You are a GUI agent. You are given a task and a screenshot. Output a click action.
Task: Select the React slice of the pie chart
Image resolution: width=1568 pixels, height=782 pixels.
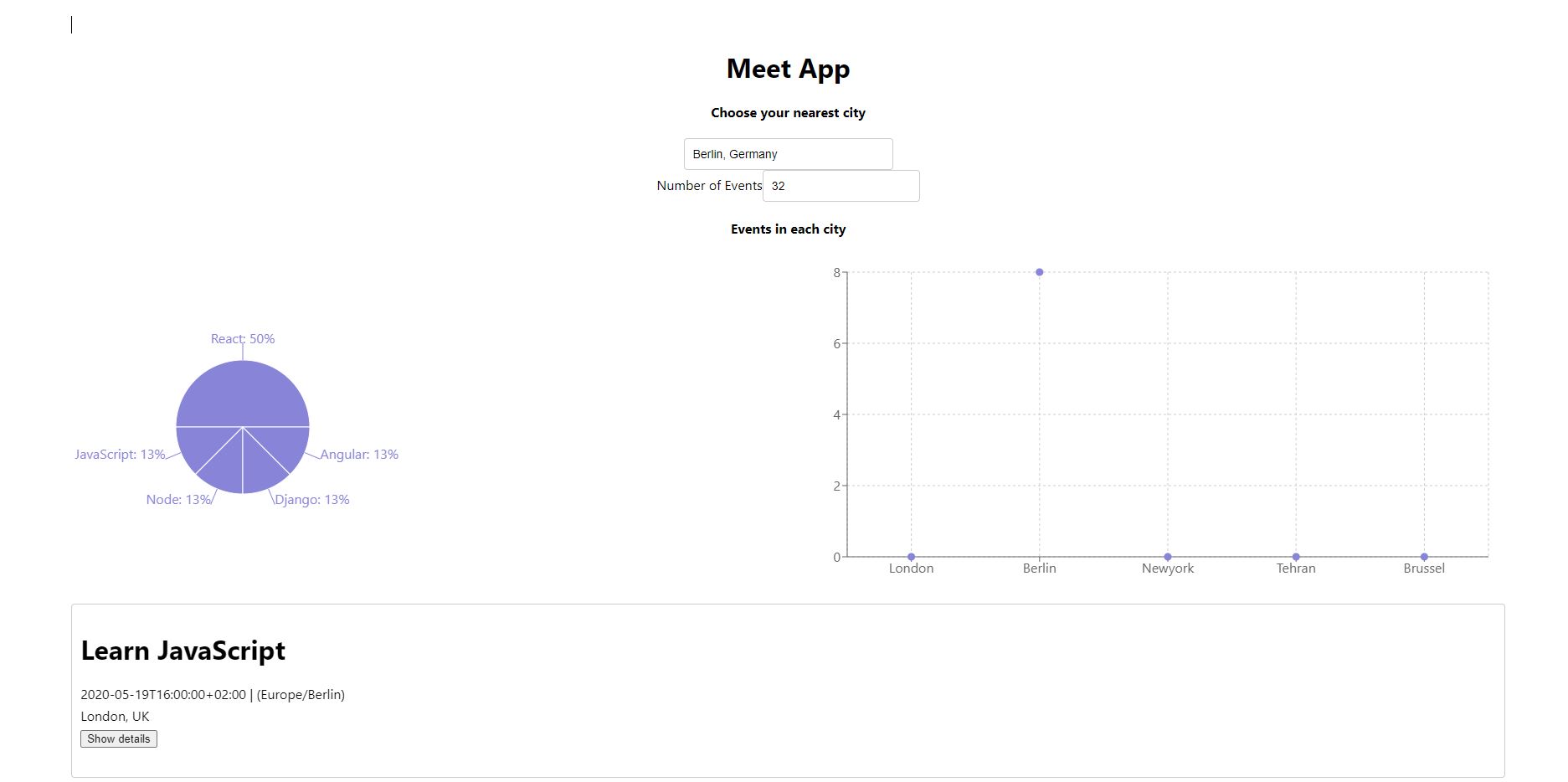click(243, 389)
